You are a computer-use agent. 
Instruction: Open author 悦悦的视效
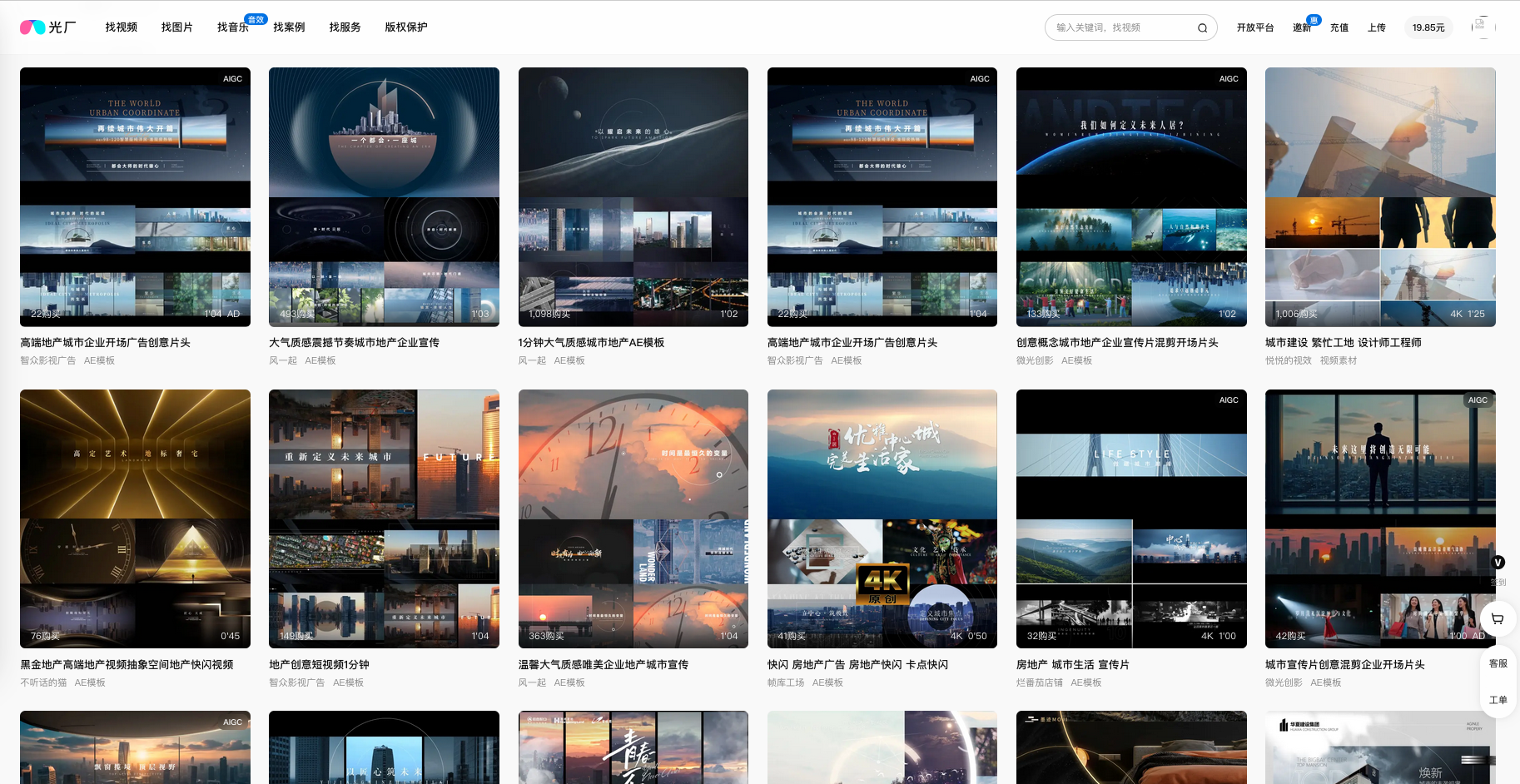pyautogui.click(x=1289, y=360)
